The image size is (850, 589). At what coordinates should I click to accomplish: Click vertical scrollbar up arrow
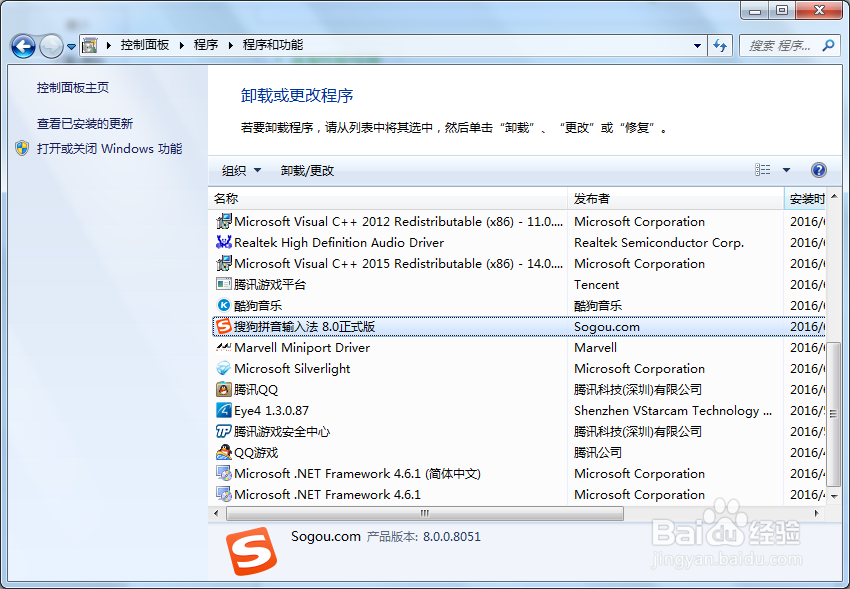834,196
